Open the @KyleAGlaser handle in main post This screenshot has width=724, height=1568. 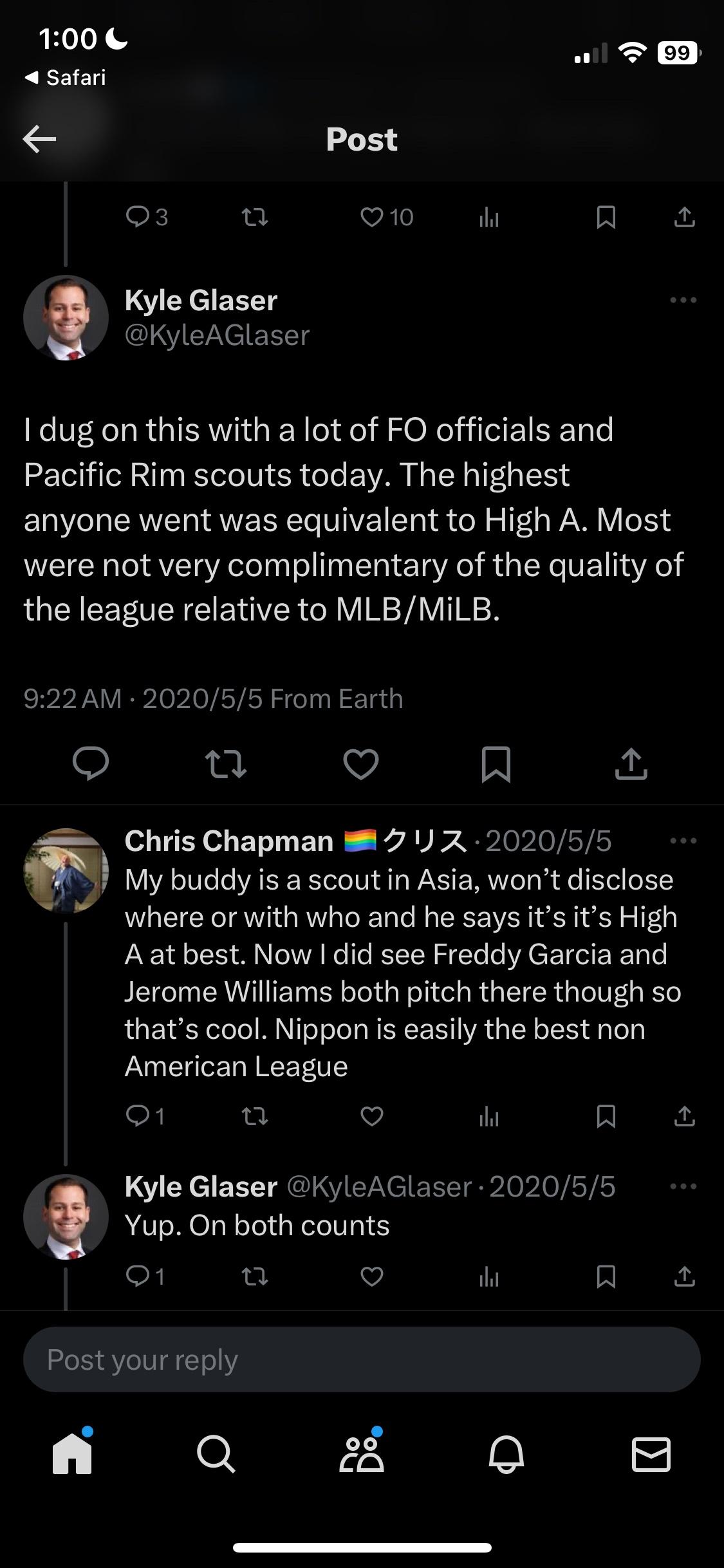(x=217, y=335)
